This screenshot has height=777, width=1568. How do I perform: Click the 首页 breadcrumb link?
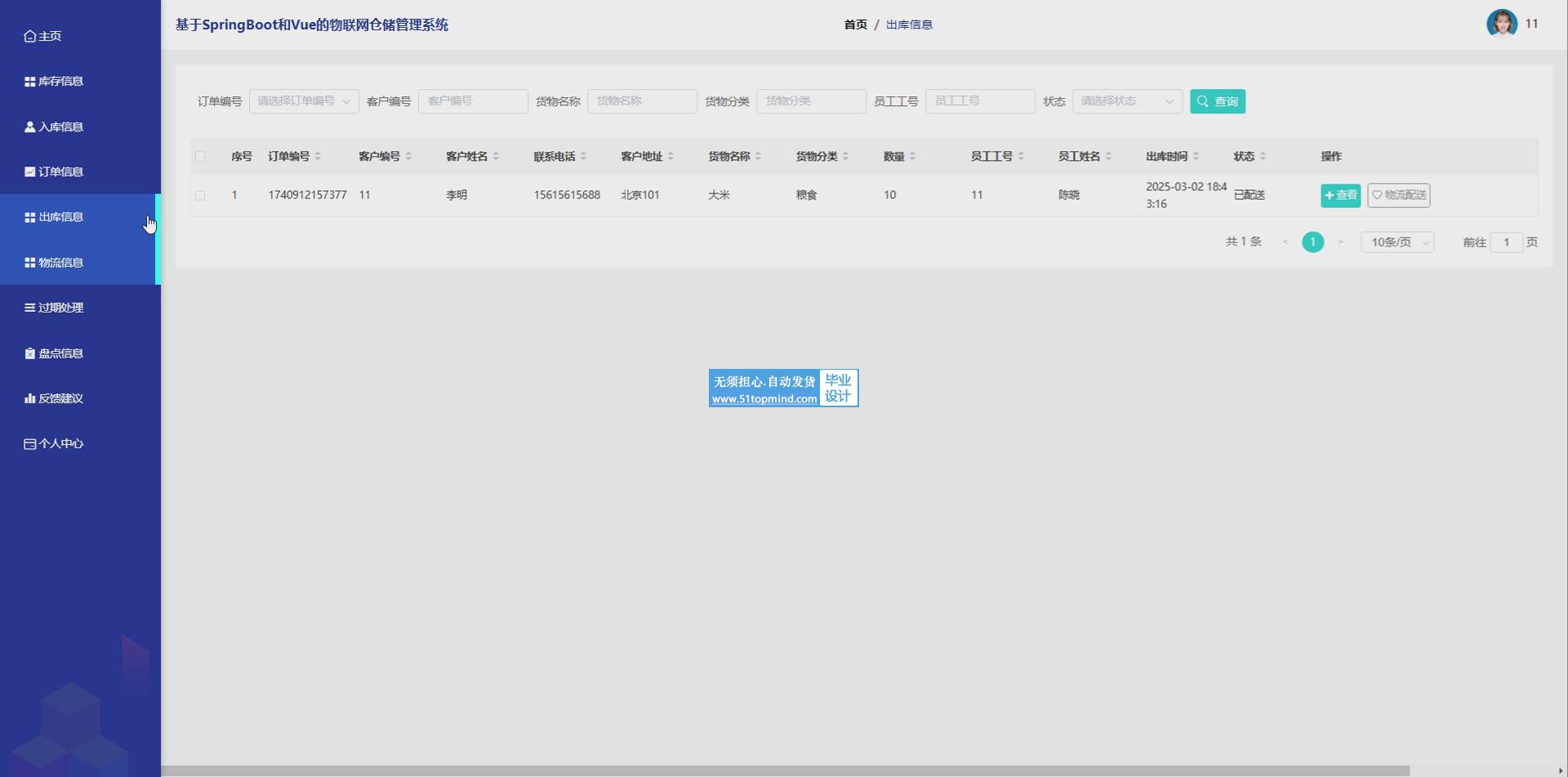[x=855, y=24]
